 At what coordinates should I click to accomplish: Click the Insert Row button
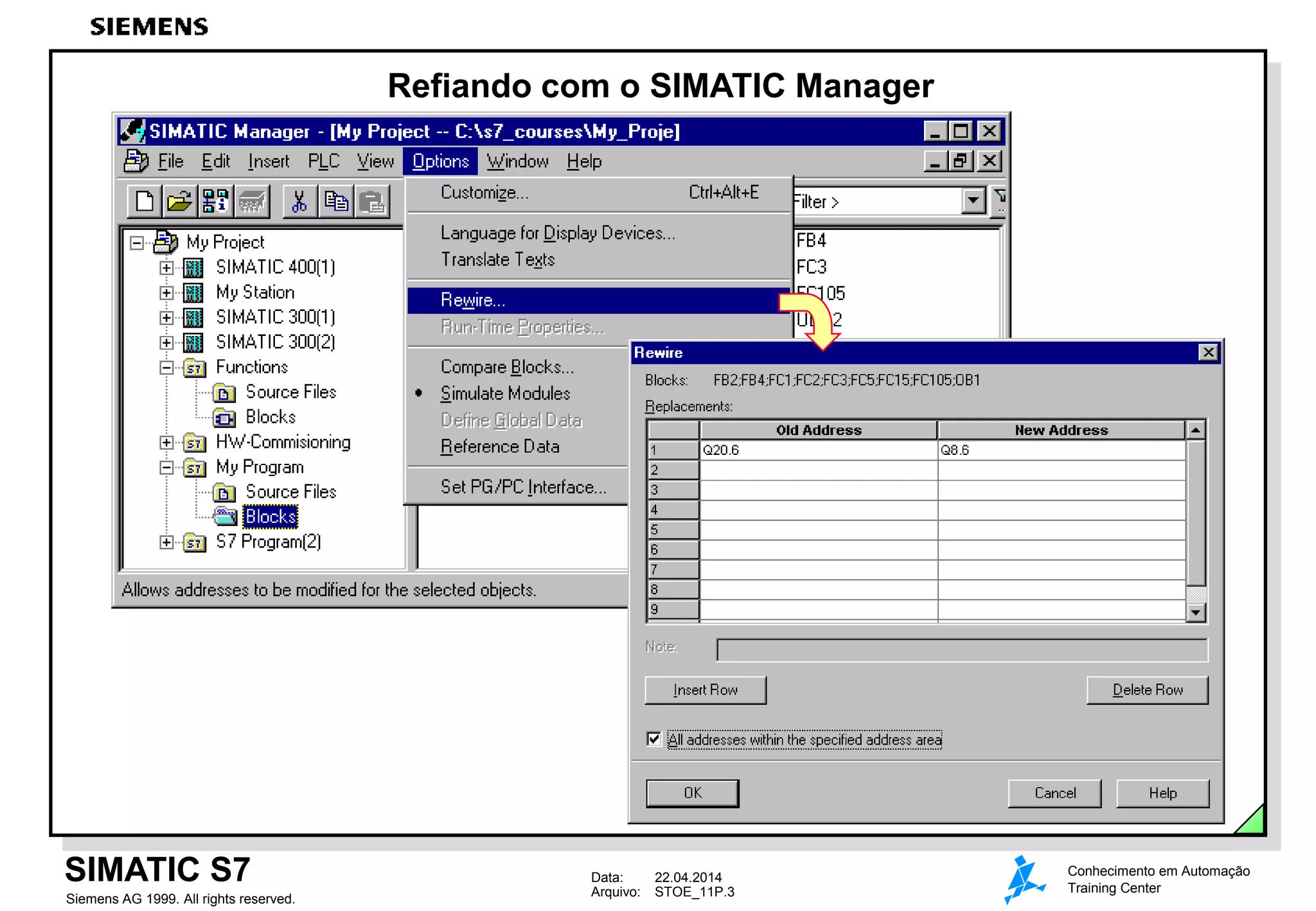coord(705,690)
